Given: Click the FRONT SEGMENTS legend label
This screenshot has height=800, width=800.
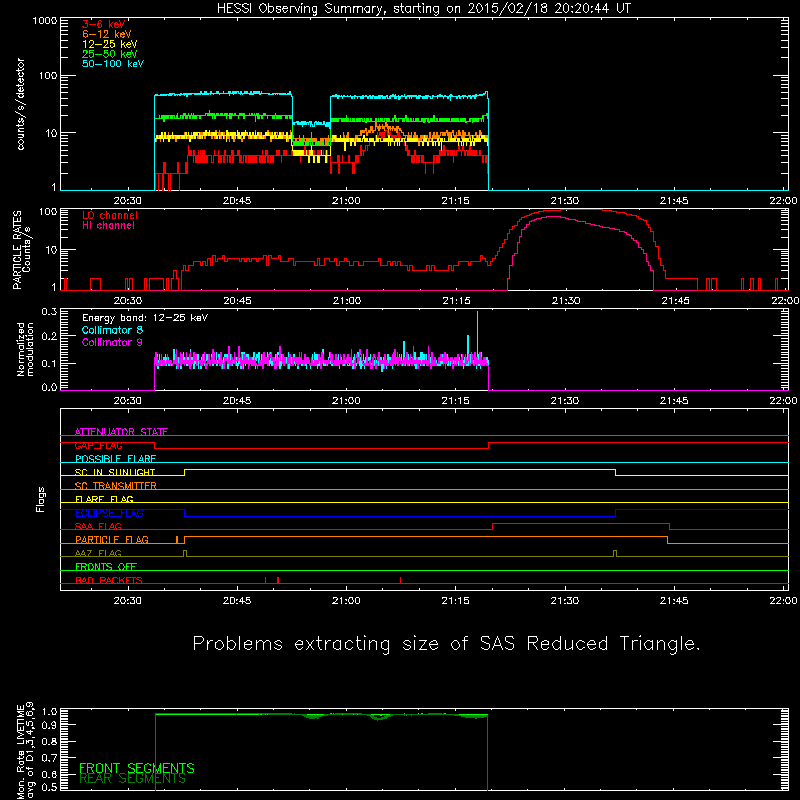Looking at the screenshot, I should pos(137,768).
